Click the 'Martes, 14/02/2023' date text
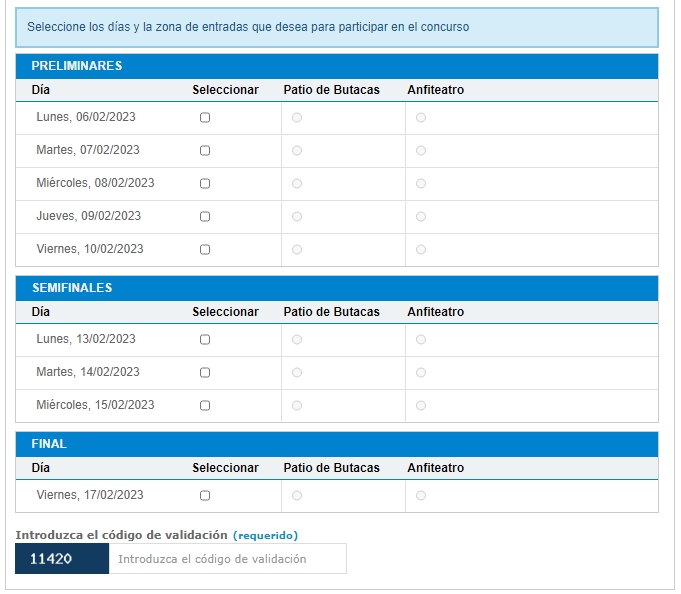Viewport: 681px width, 594px height. [88, 372]
